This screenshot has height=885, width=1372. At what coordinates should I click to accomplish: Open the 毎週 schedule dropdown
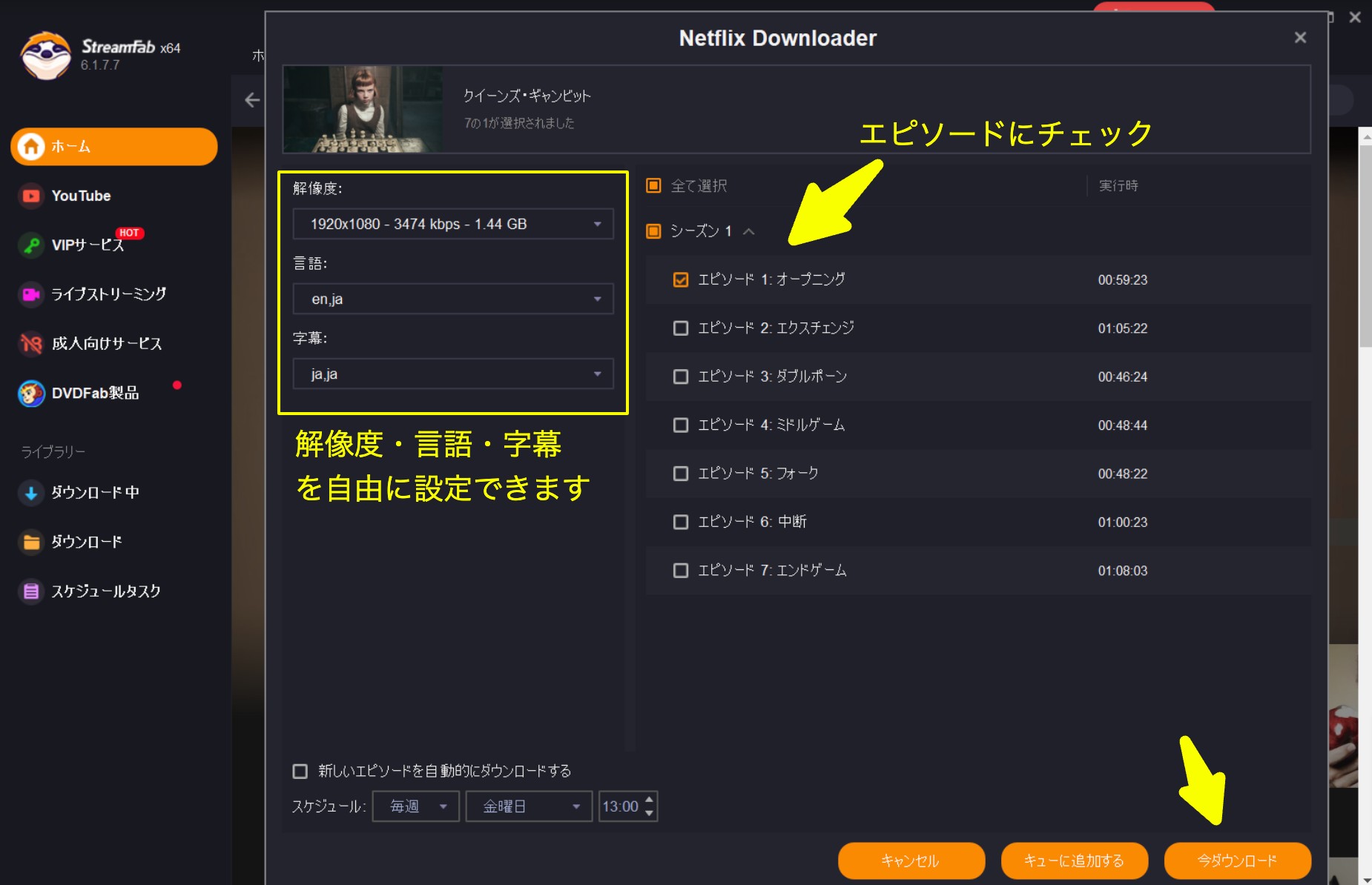tap(416, 806)
